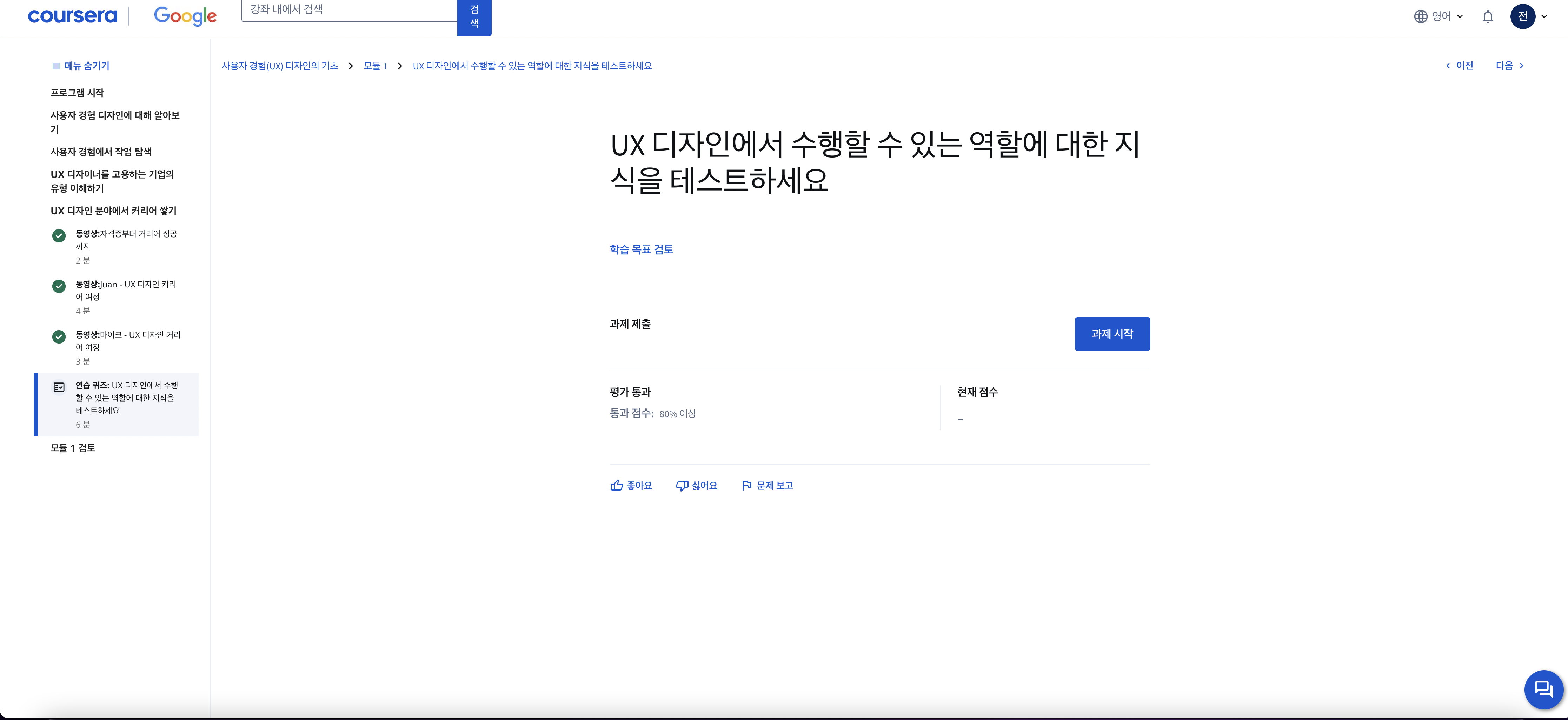The height and width of the screenshot is (720, 1568).
Task: Click the 강좌 내에서 검색 search field
Action: pos(349,10)
